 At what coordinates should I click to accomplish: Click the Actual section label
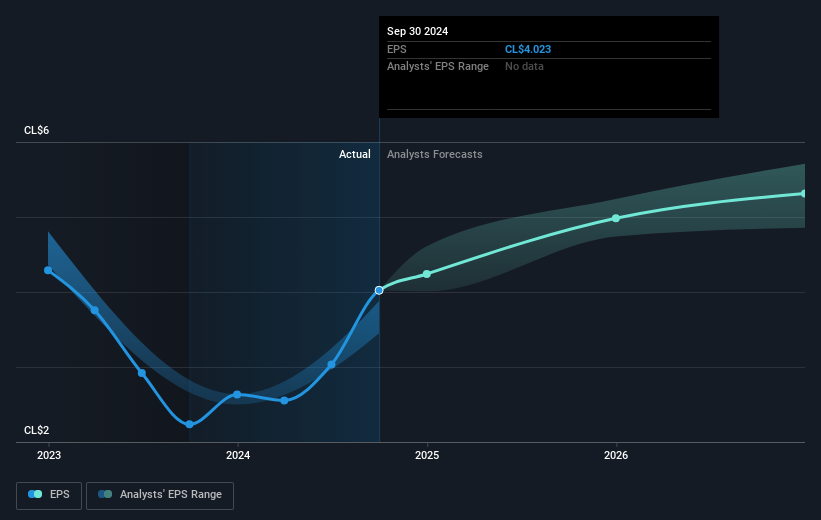tap(354, 154)
